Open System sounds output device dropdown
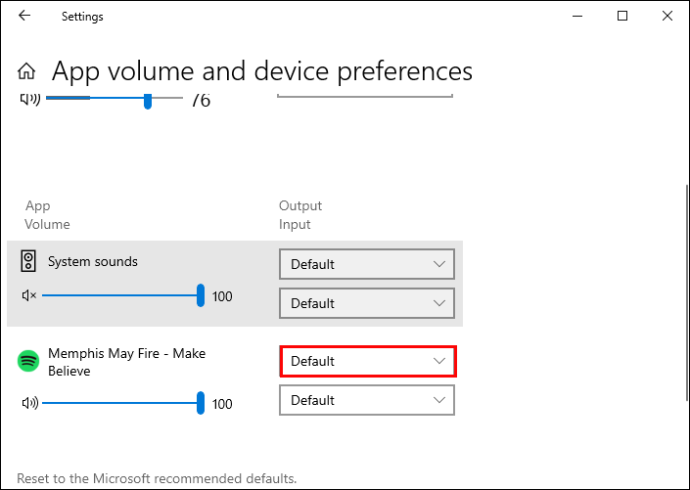 pyautogui.click(x=367, y=264)
